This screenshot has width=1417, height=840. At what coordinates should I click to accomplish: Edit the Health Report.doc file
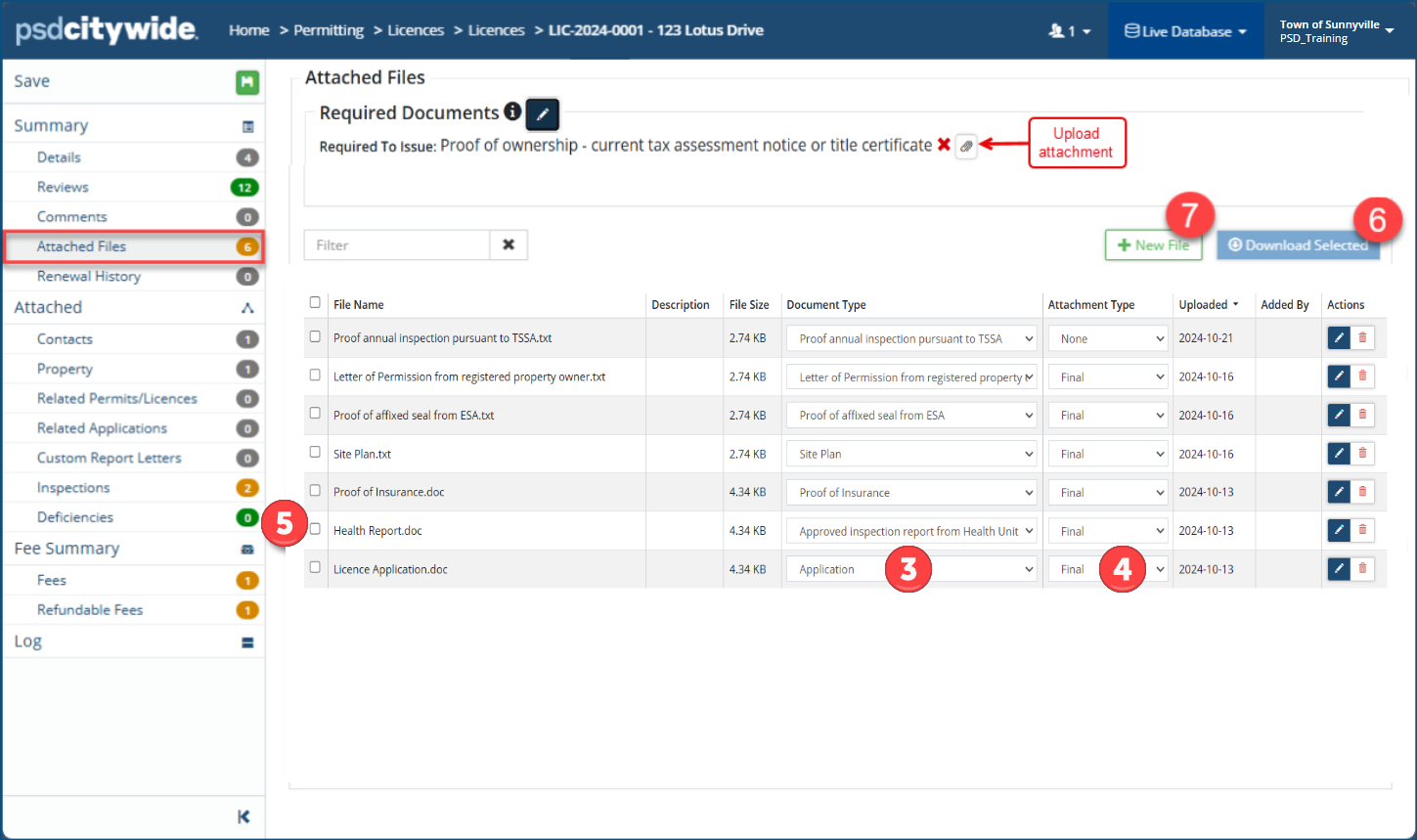(1339, 530)
